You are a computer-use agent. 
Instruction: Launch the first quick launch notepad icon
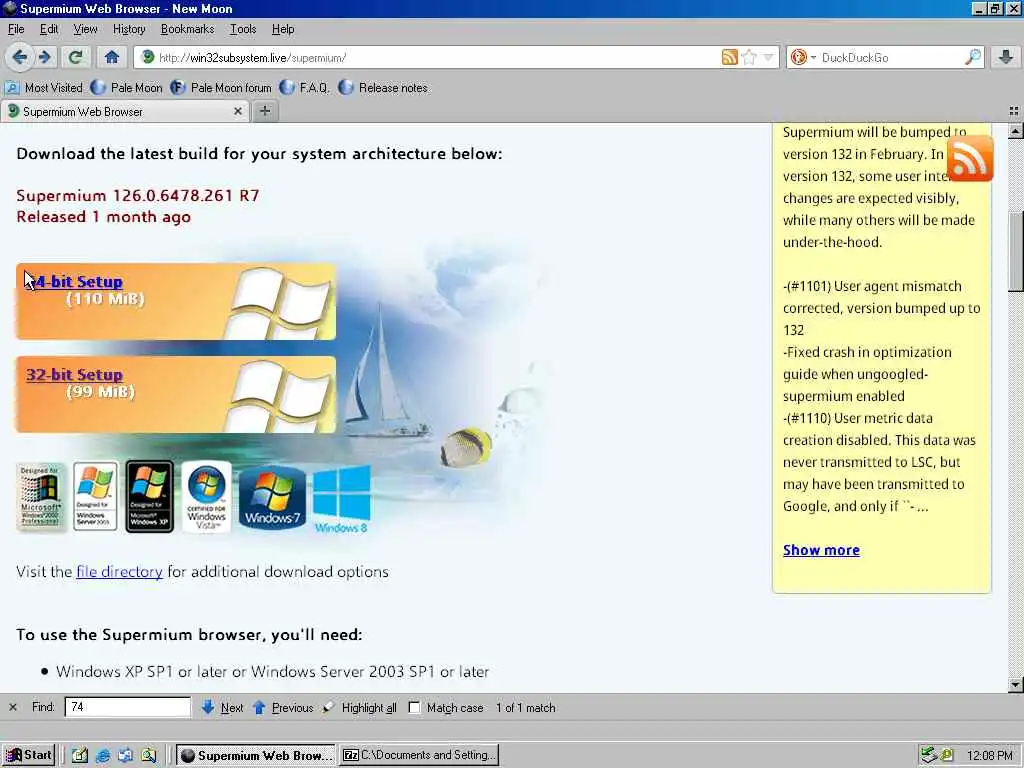[x=80, y=756]
